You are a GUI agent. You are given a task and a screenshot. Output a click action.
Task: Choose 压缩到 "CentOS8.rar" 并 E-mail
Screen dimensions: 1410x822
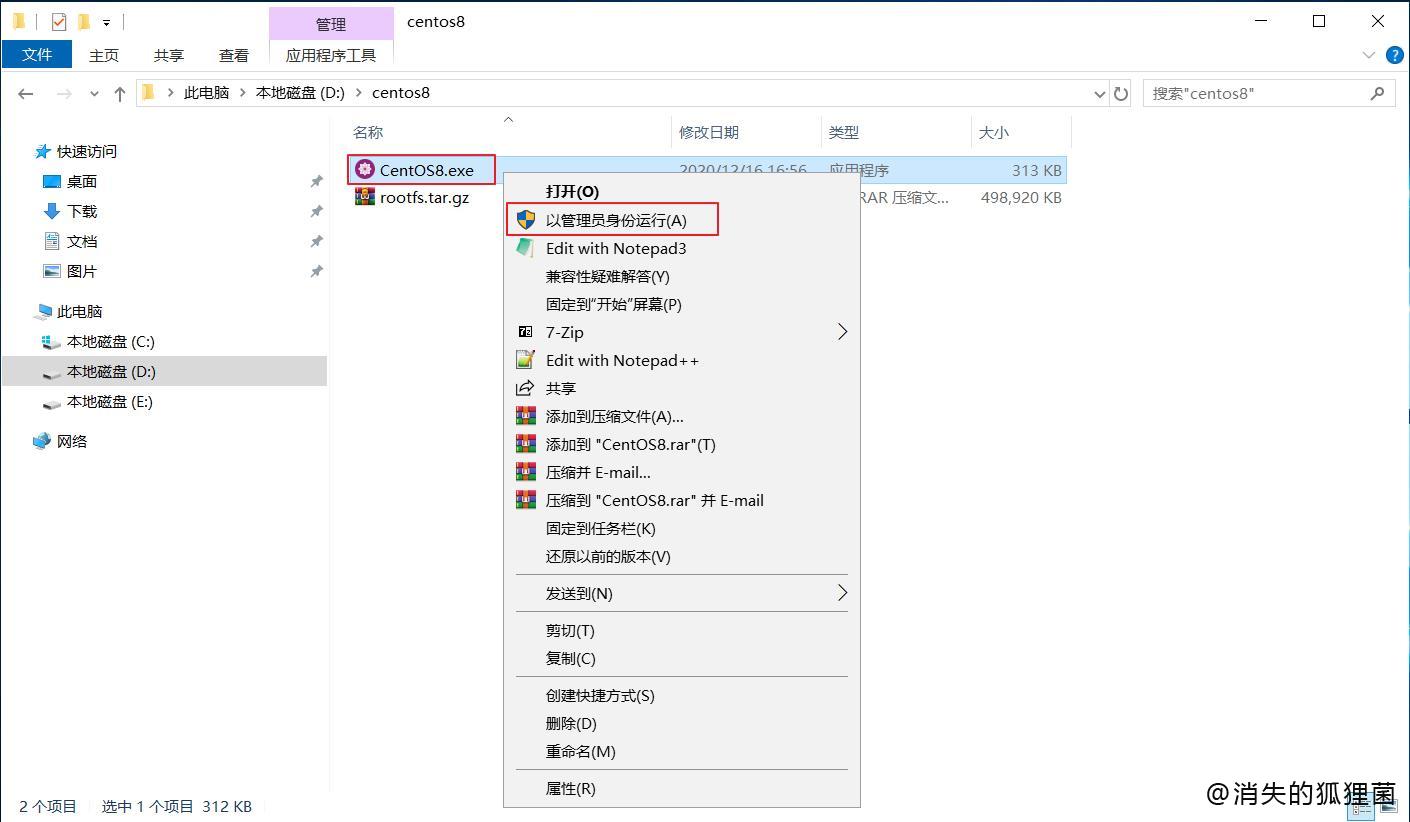[654, 500]
